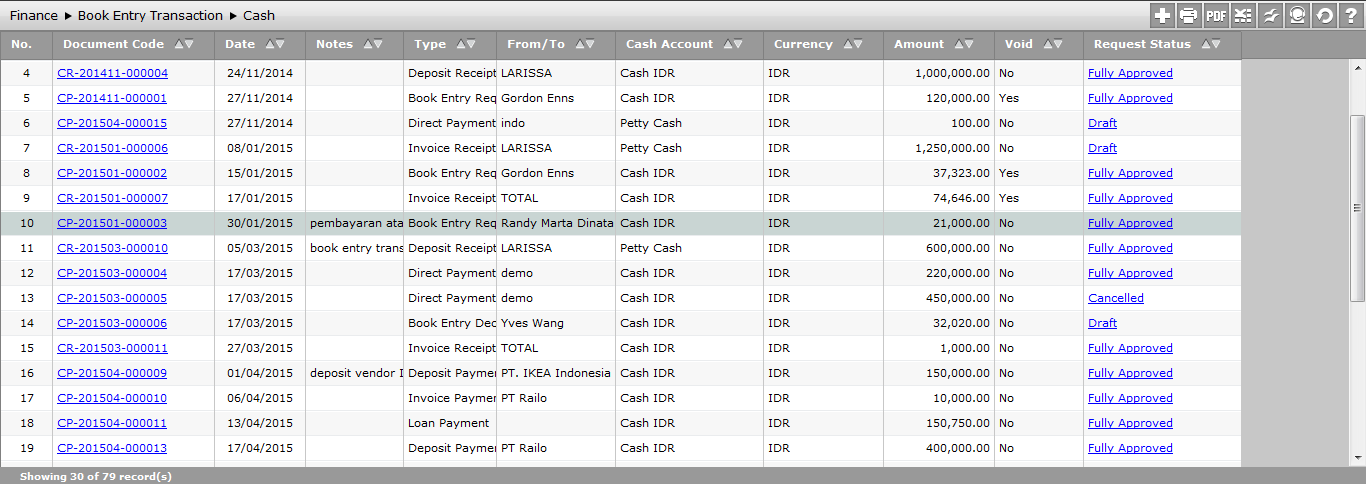Select 'Showing 30 of 79 record(s)' status text

(x=96, y=477)
